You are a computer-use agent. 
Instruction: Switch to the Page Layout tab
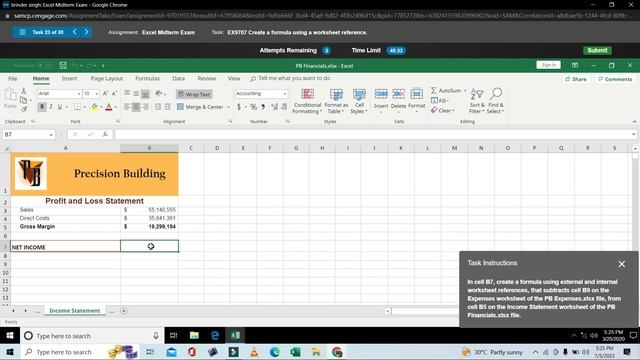point(107,78)
